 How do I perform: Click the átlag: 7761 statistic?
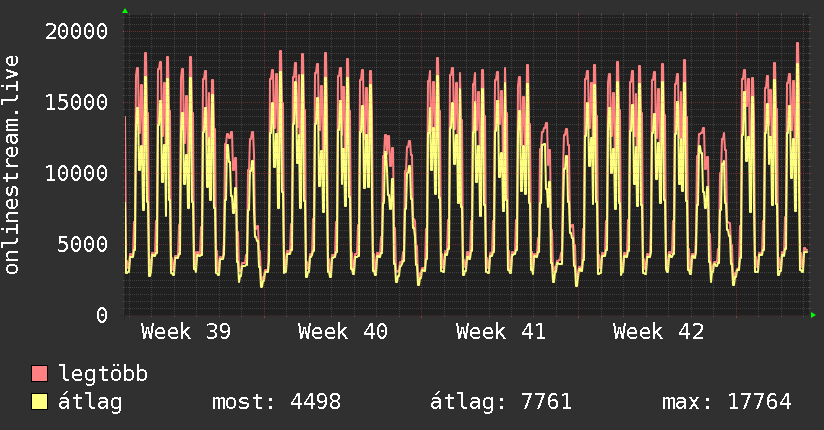501,402
